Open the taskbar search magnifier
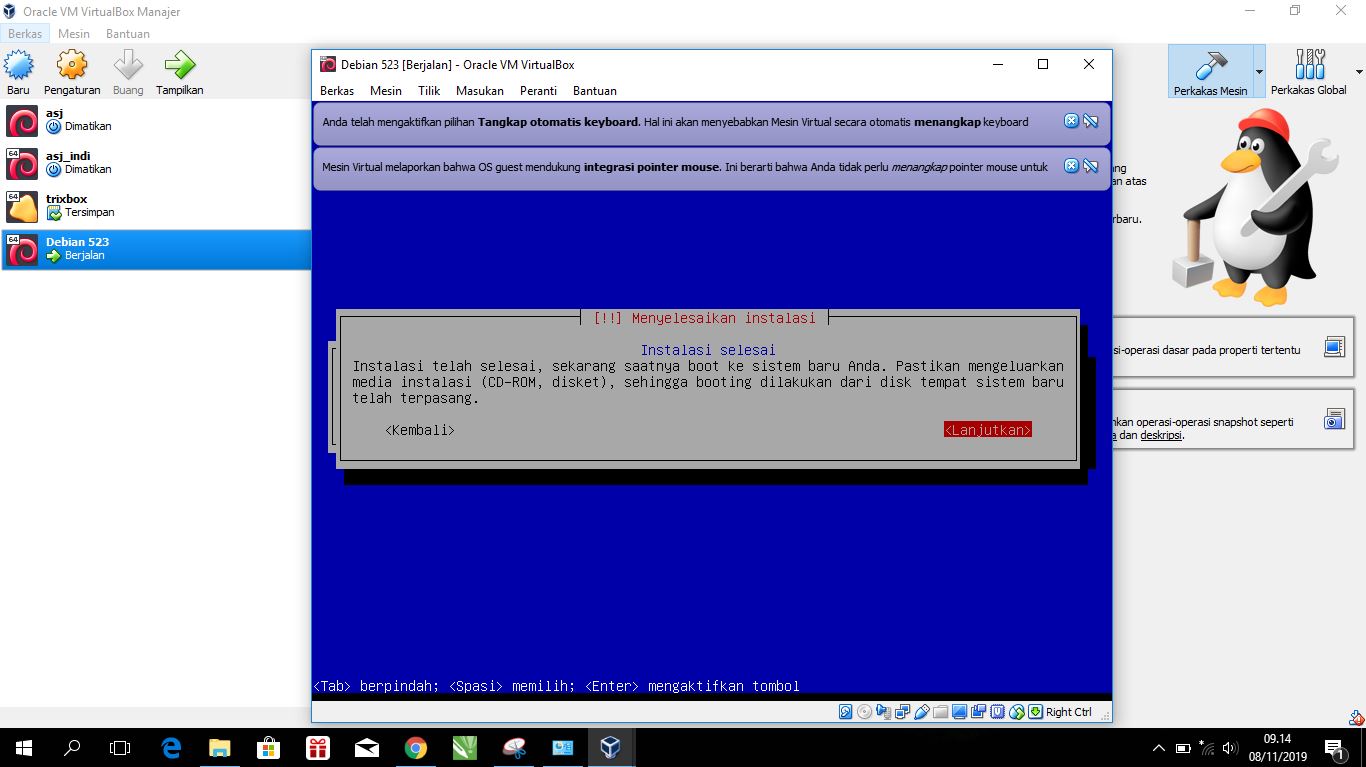This screenshot has width=1366, height=767. tap(72, 747)
